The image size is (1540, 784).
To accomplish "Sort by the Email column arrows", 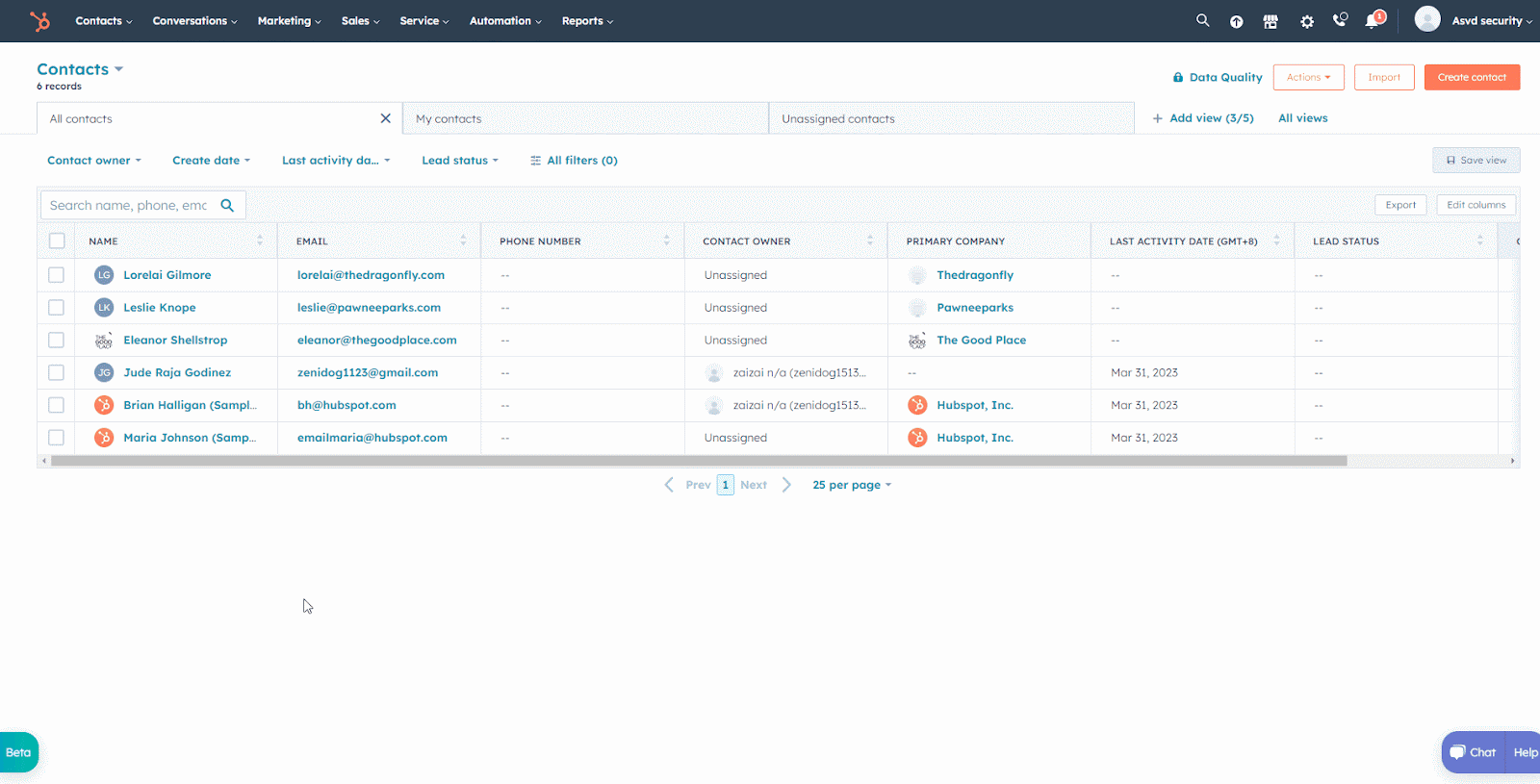I will pyautogui.click(x=463, y=240).
